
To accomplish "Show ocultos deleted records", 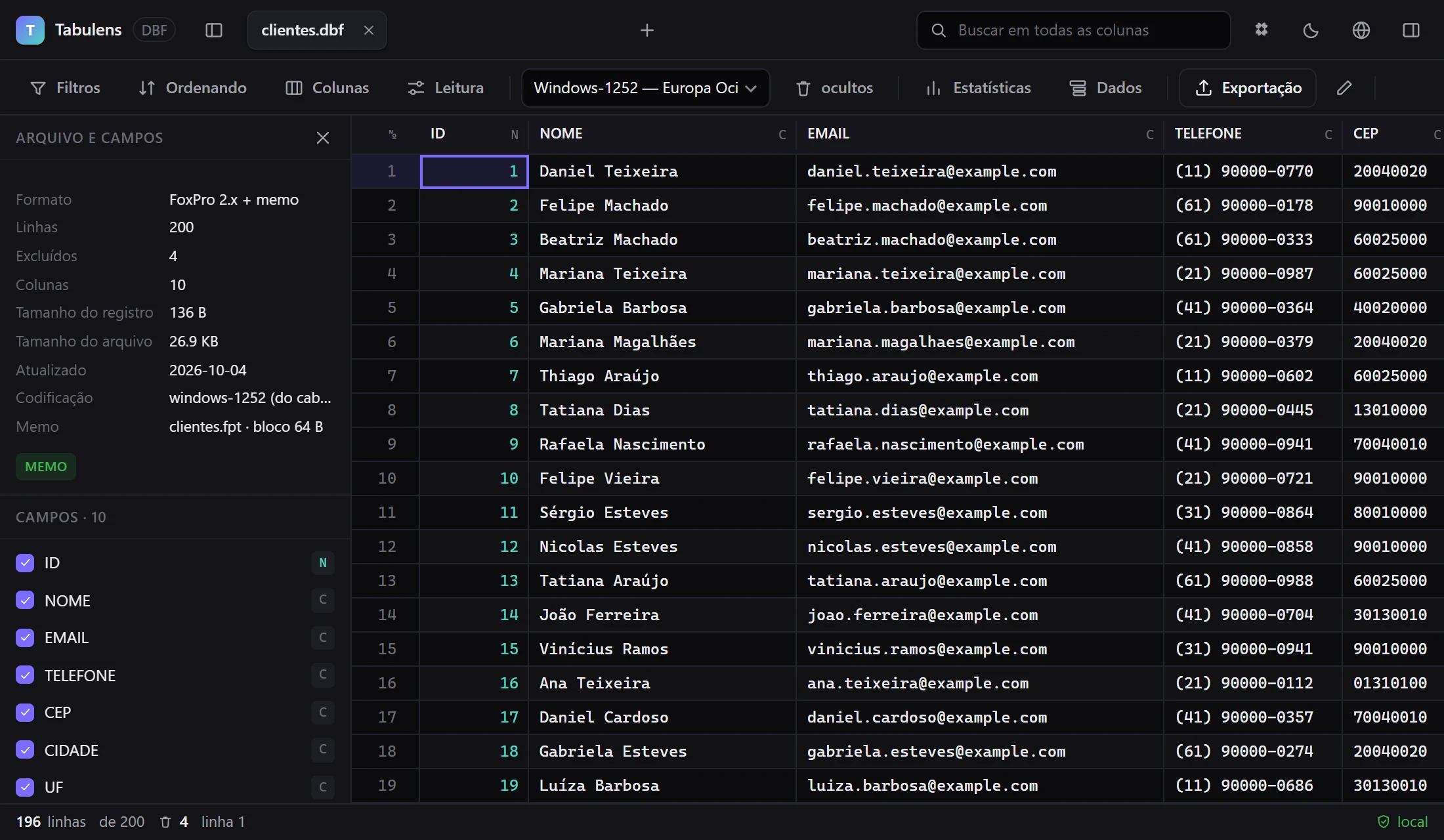I will (x=834, y=88).
